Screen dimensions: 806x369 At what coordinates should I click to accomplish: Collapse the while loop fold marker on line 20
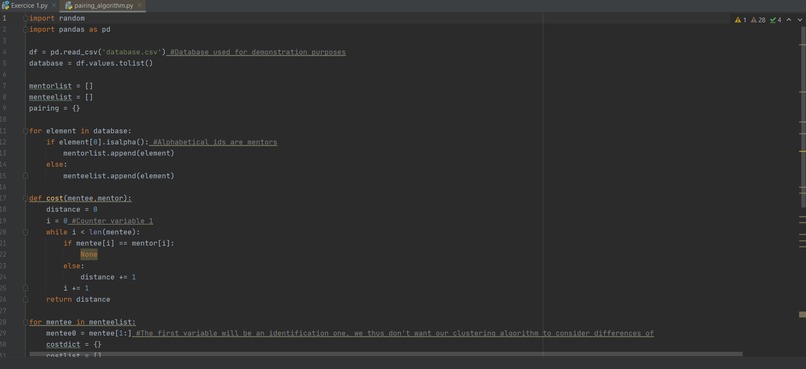25,232
